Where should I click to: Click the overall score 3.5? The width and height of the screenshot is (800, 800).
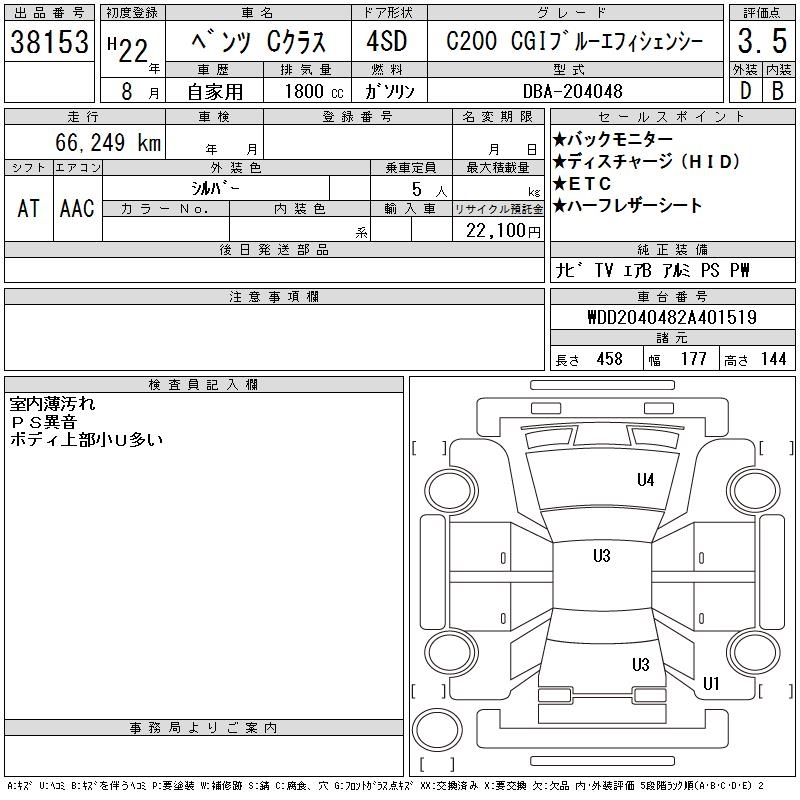pyautogui.click(x=762, y=41)
